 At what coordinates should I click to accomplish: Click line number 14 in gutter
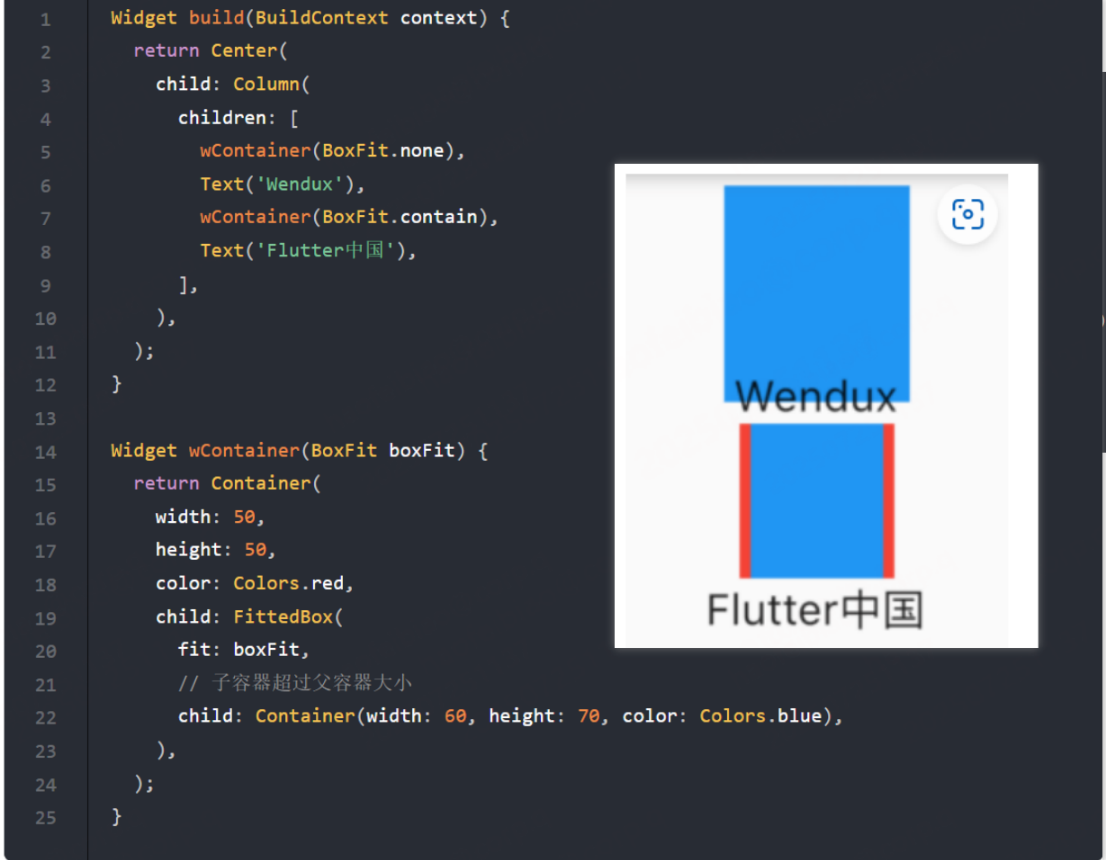(x=46, y=452)
